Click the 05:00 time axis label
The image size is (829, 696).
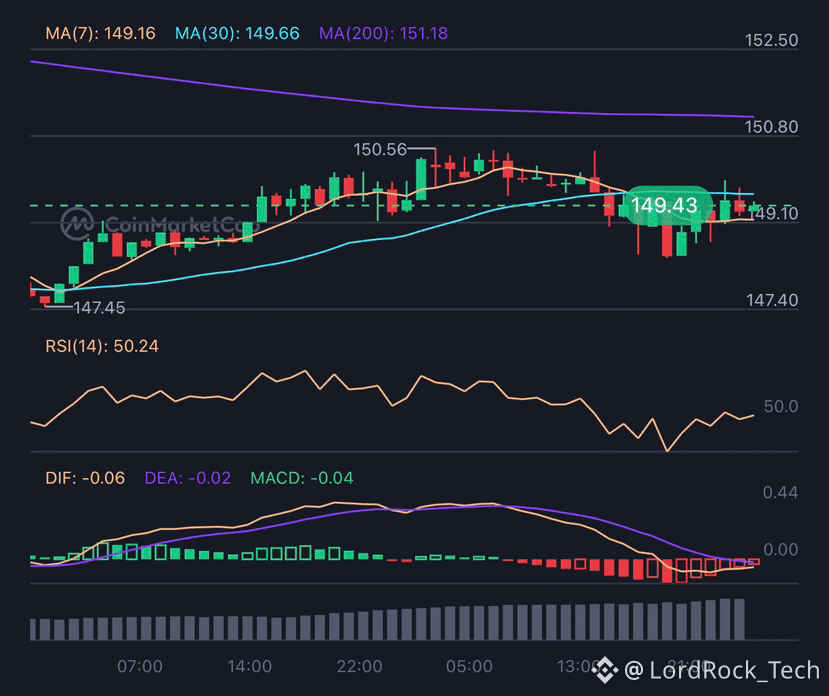469,666
